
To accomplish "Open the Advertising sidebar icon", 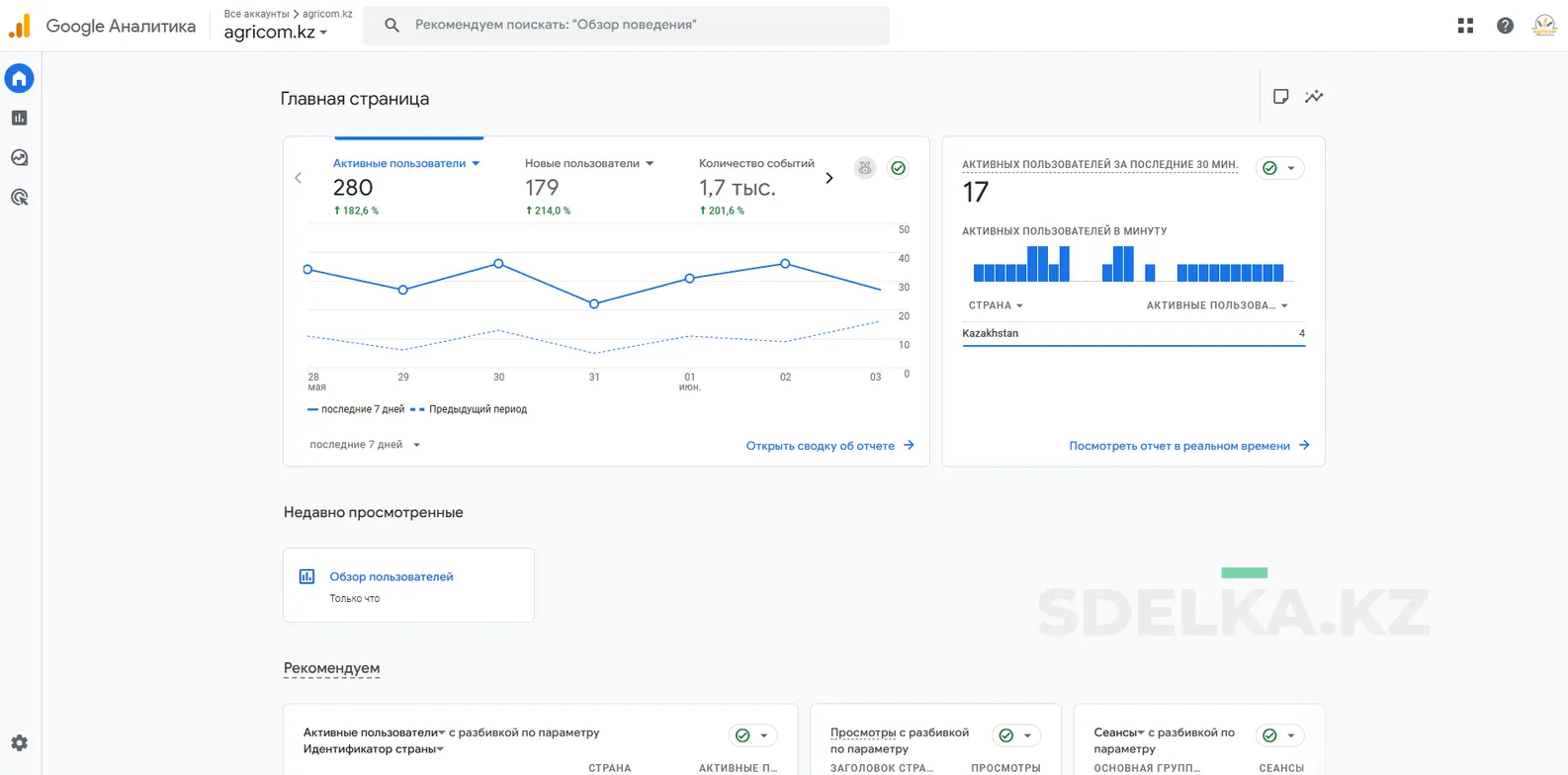I will [x=19, y=197].
